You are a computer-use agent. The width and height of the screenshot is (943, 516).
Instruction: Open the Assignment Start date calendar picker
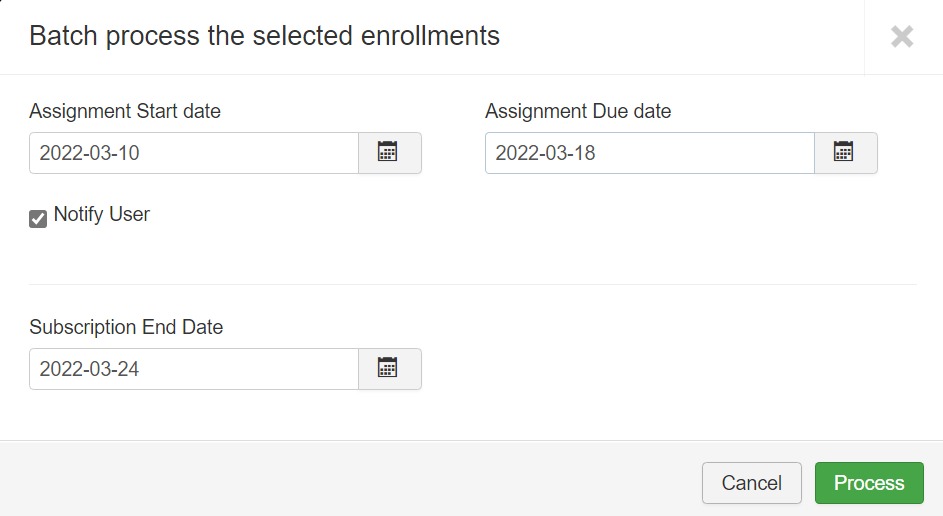pos(389,153)
